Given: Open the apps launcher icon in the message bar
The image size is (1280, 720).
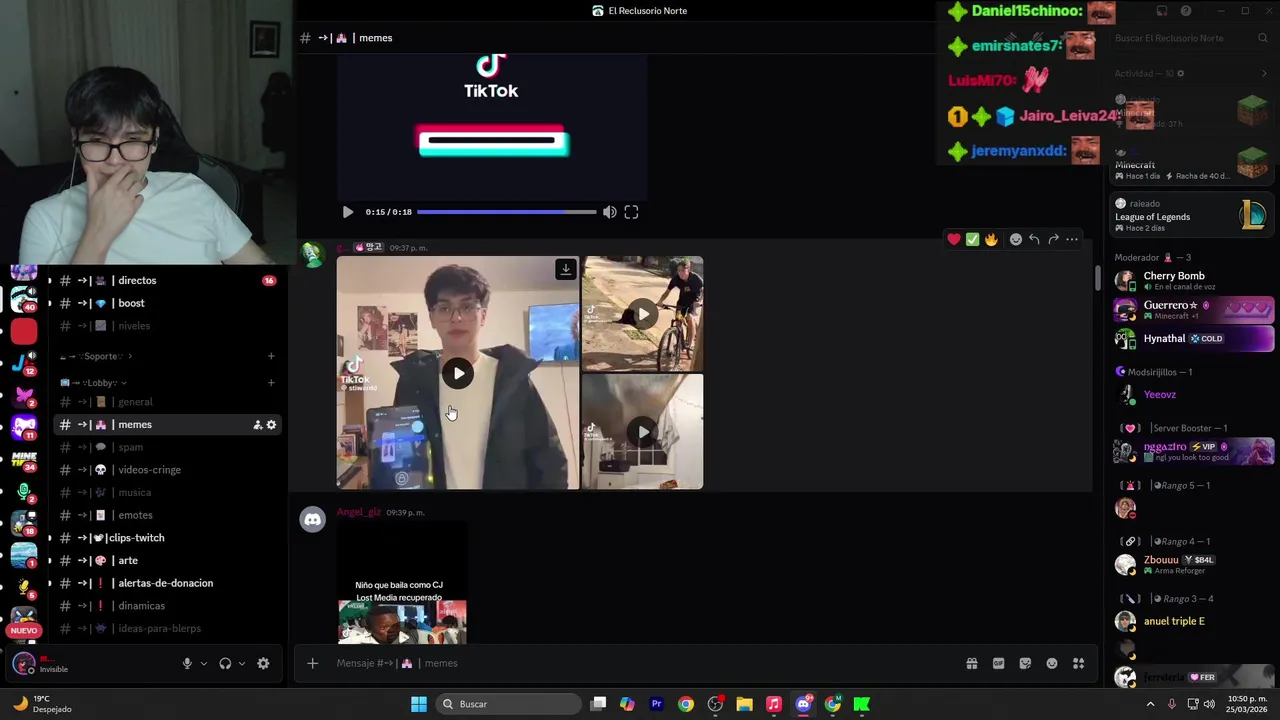Looking at the screenshot, I should click(1078, 663).
